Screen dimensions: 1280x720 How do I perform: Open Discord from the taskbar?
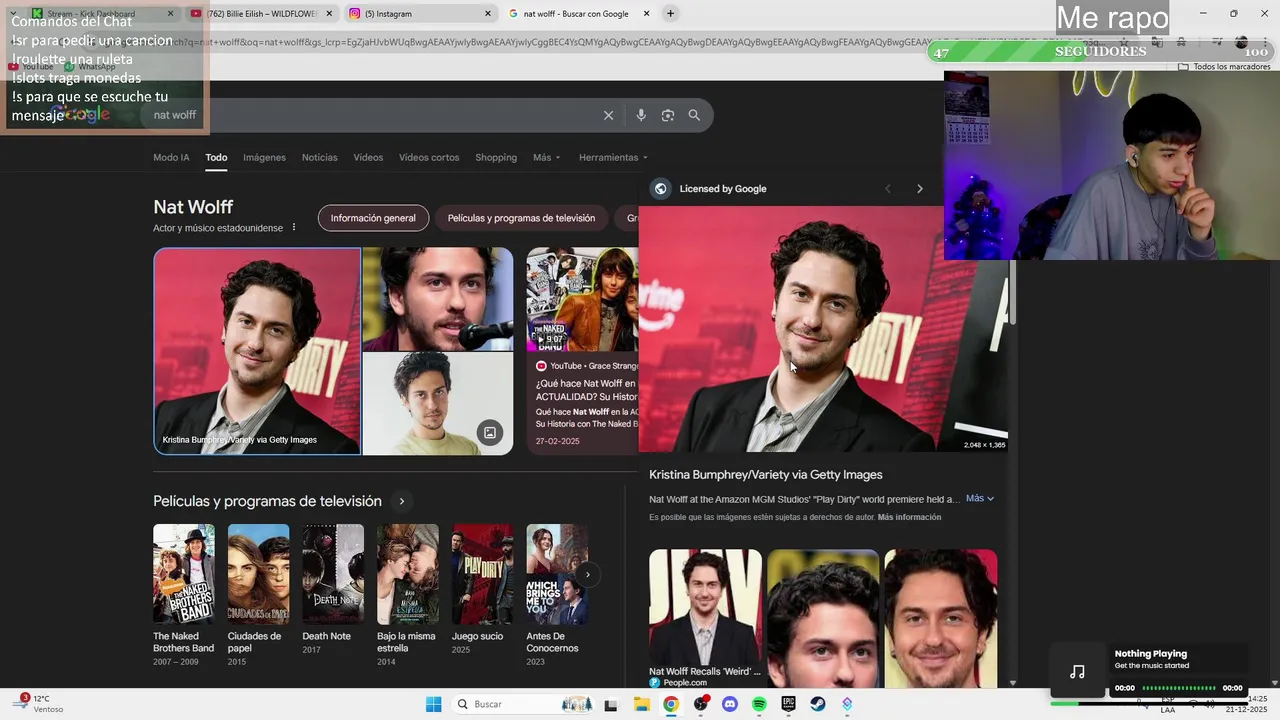pos(729,704)
